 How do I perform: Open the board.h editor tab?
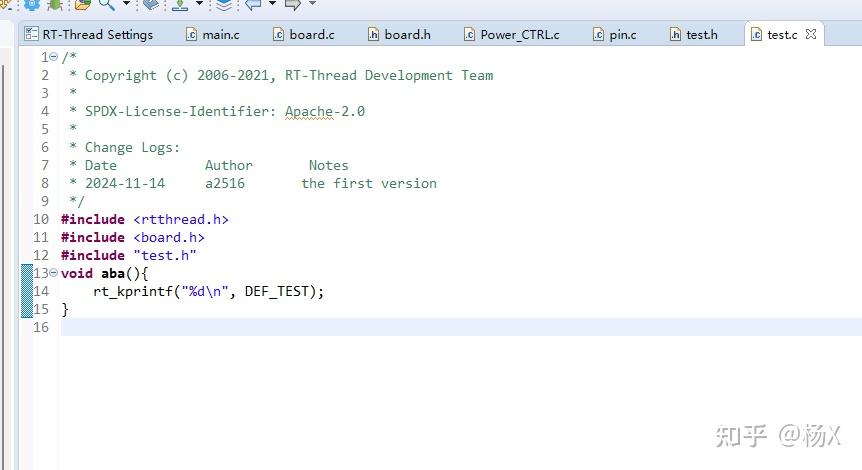coord(399,34)
